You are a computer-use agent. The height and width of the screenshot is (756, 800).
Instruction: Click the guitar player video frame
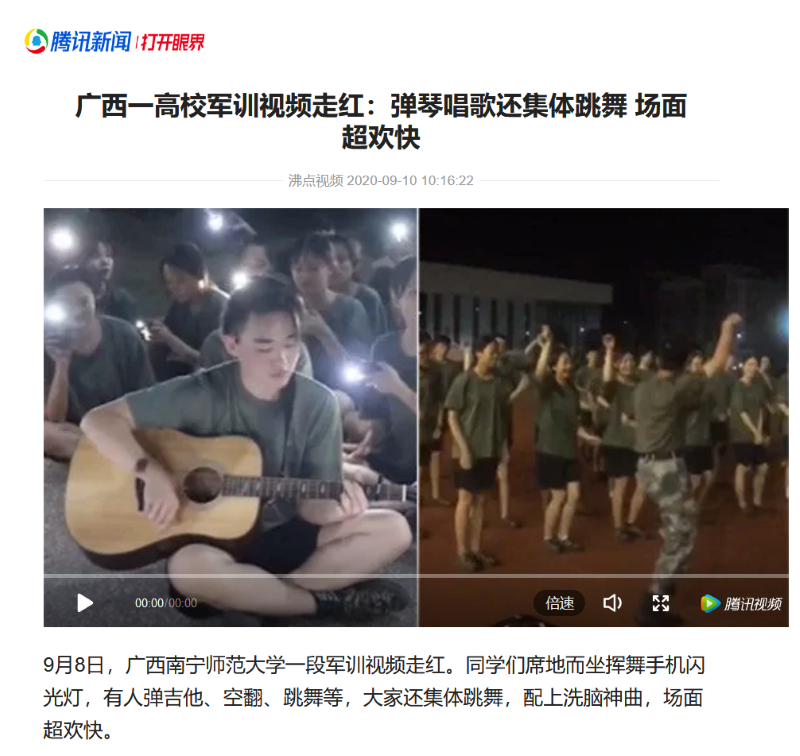click(x=231, y=393)
